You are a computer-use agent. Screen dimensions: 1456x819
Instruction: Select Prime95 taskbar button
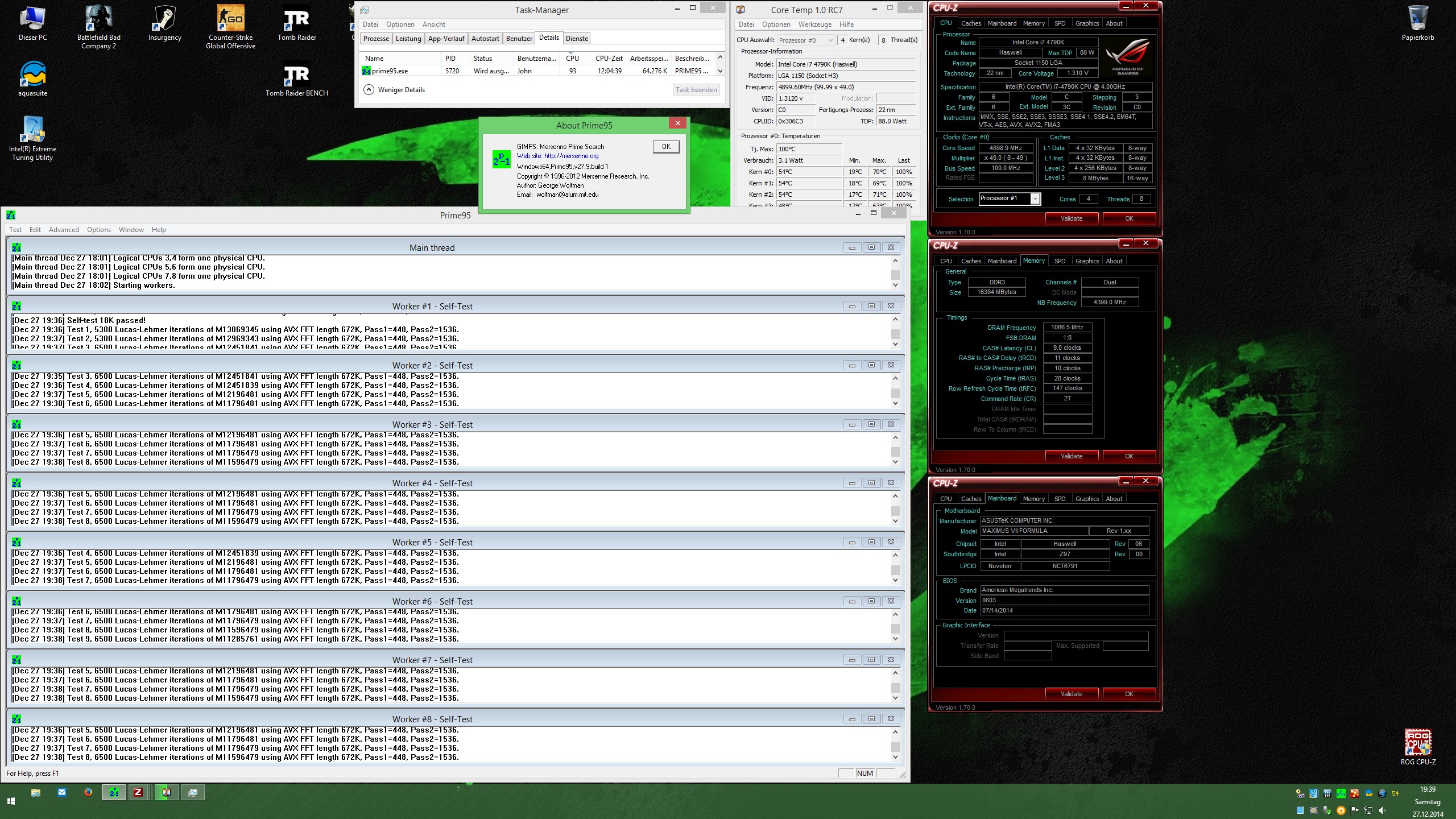[114, 792]
